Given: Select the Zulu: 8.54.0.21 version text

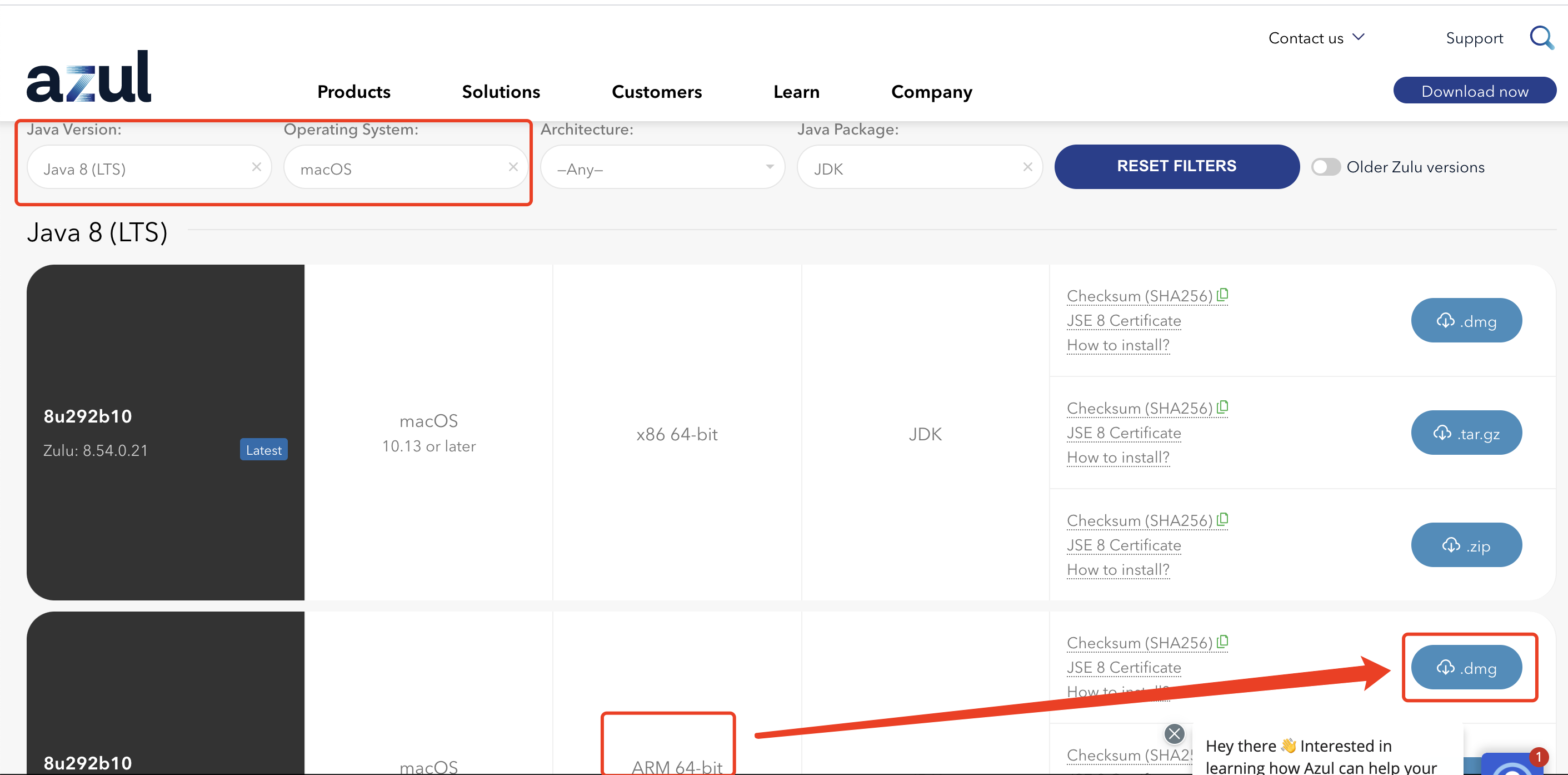Looking at the screenshot, I should pos(96,450).
